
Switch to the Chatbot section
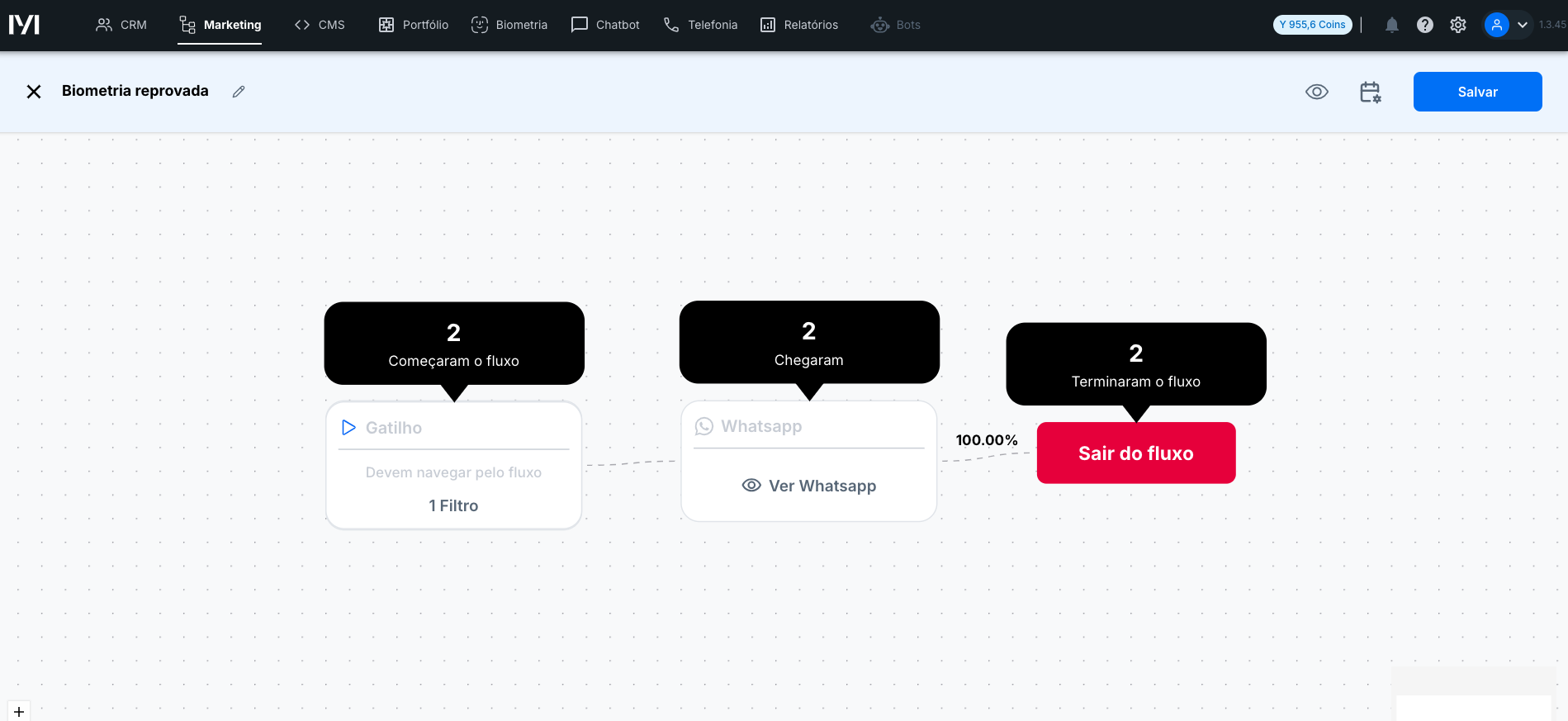click(x=605, y=25)
